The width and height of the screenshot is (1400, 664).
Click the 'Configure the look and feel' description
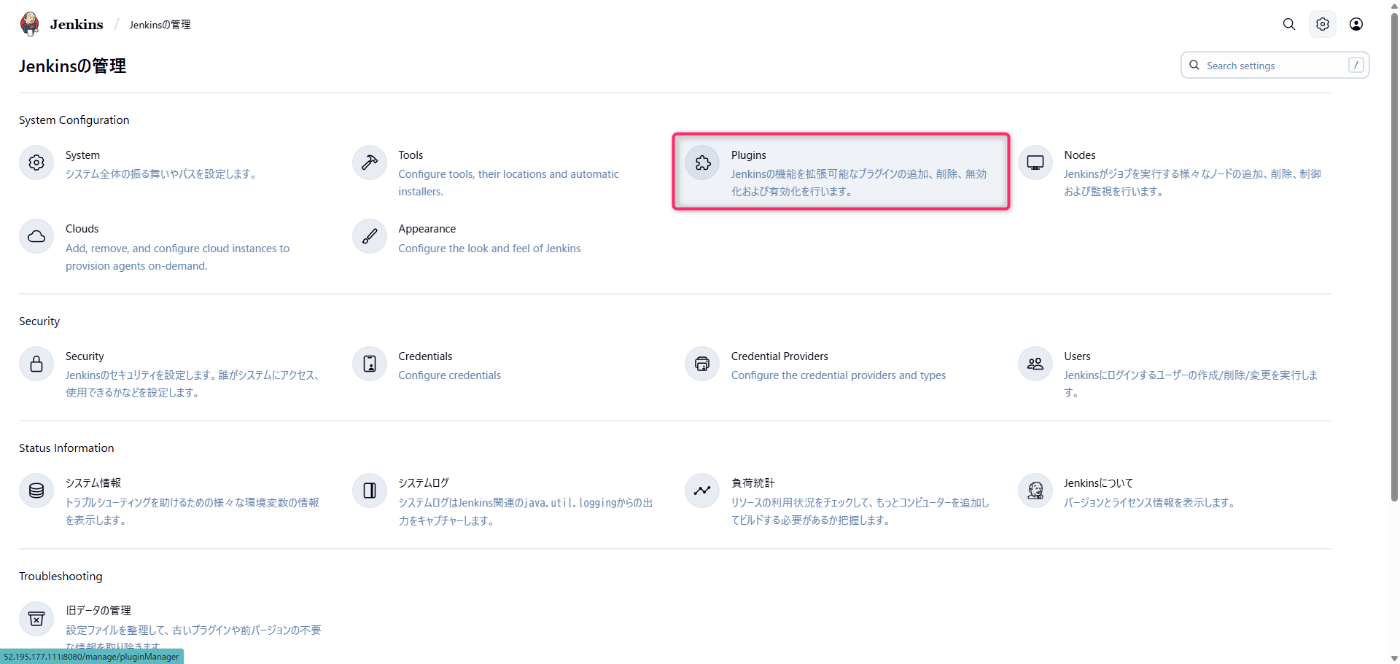tap(489, 248)
